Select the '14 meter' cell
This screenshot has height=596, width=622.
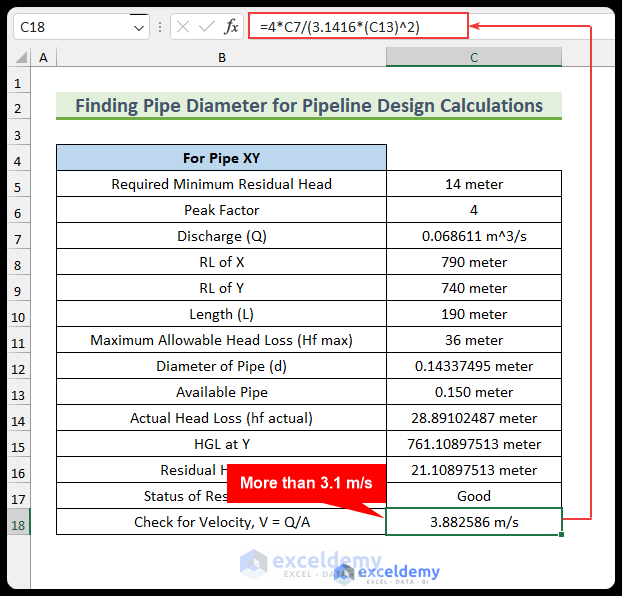pos(474,184)
